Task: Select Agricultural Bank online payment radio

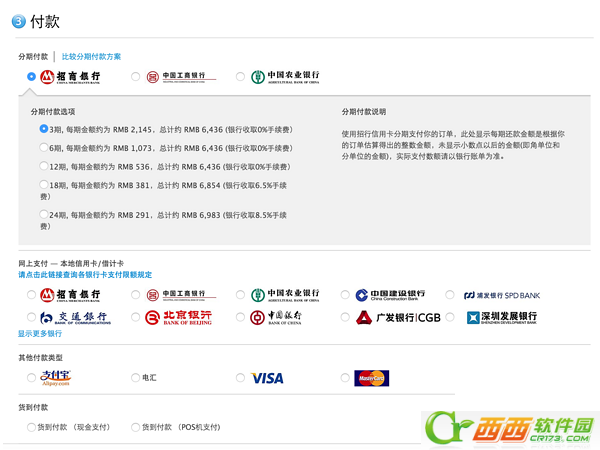Action: click(240, 295)
